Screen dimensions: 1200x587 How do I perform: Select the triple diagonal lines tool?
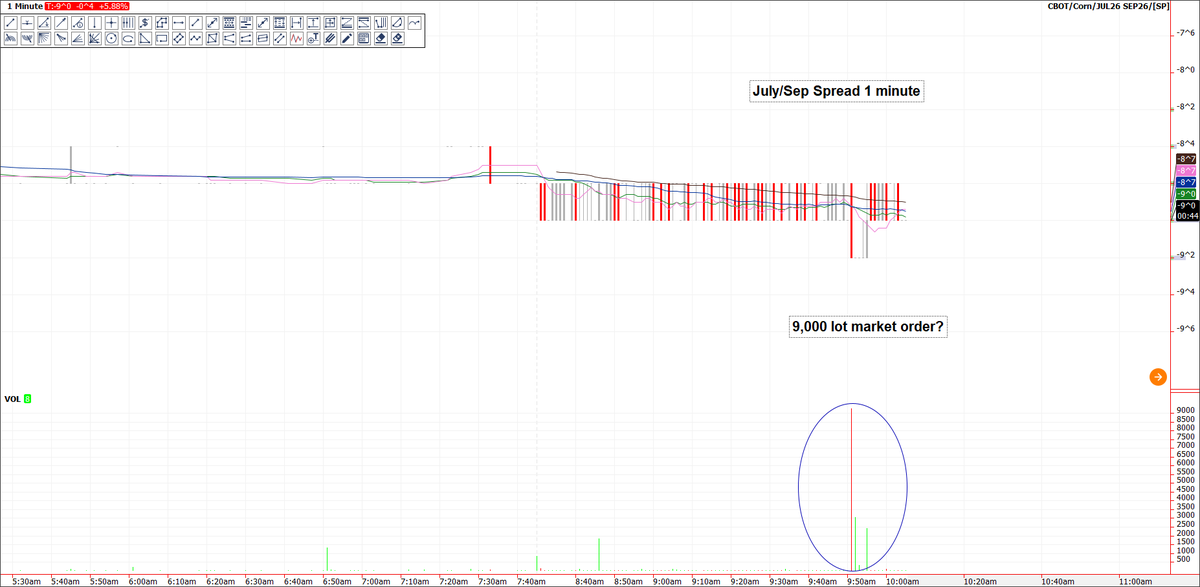point(330,38)
